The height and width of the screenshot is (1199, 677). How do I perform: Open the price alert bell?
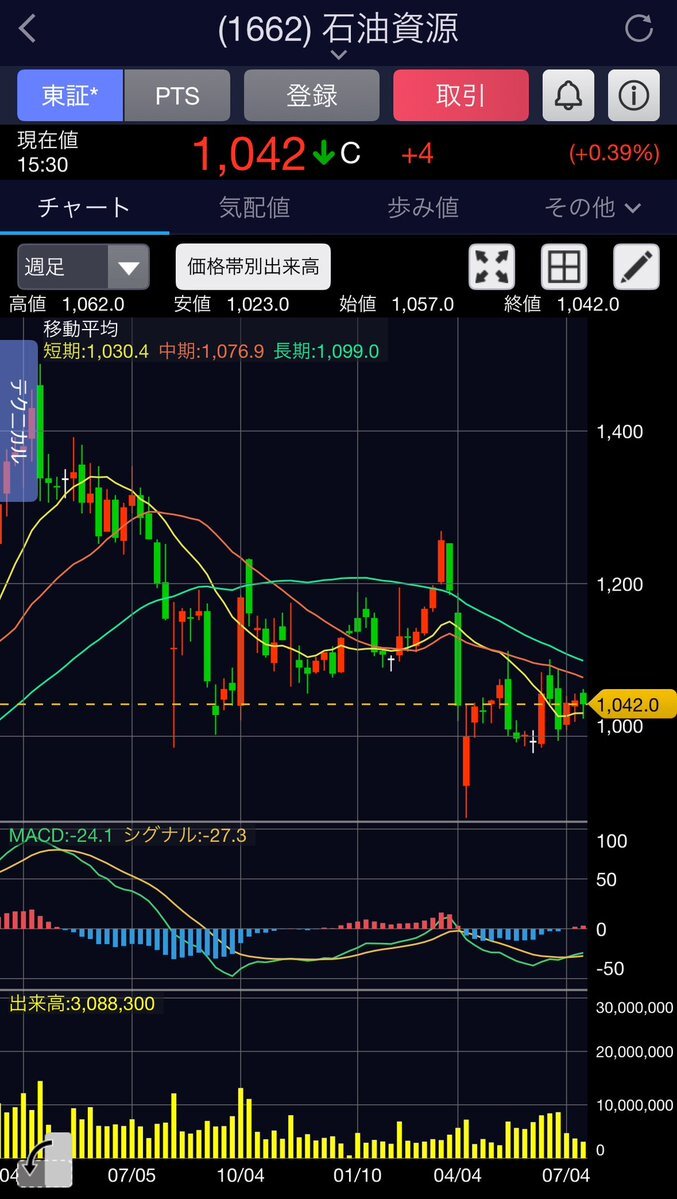click(x=568, y=96)
